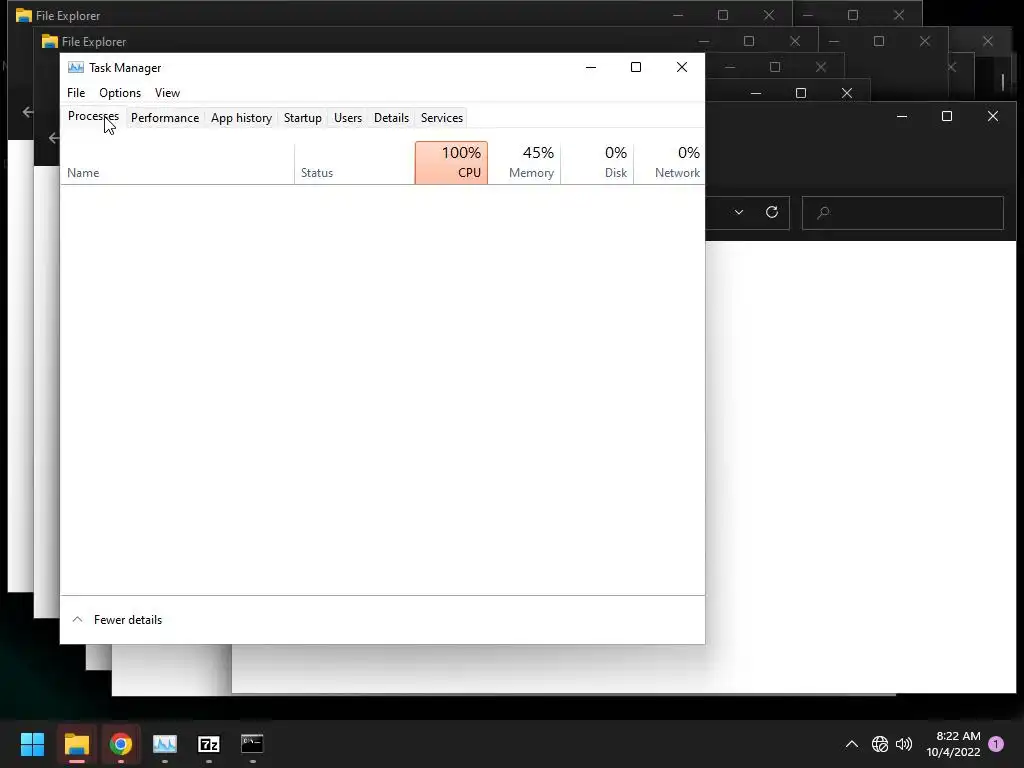Image resolution: width=1024 pixels, height=768 pixels.
Task: Open the Command Prompt taskbar icon
Action: click(253, 744)
